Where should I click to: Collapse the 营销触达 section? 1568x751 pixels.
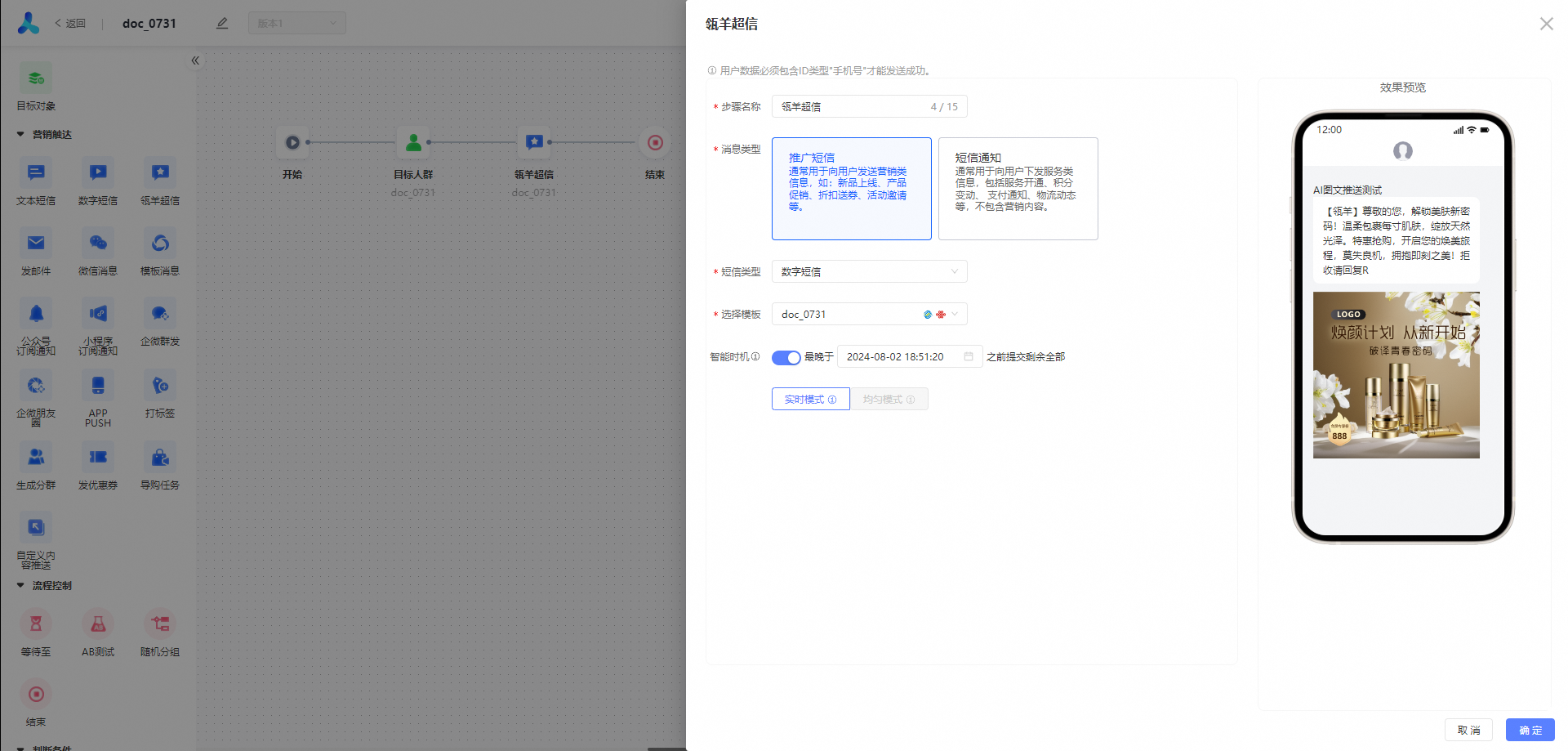20,134
